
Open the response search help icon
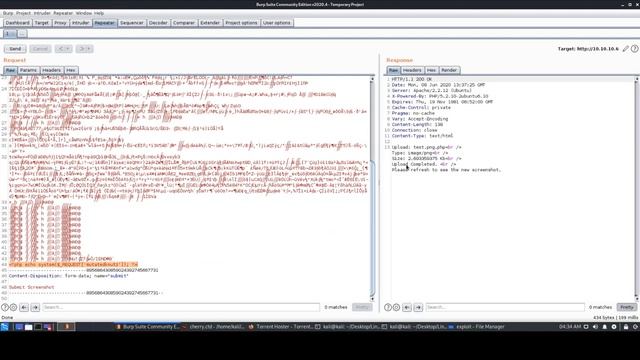(x=388, y=307)
